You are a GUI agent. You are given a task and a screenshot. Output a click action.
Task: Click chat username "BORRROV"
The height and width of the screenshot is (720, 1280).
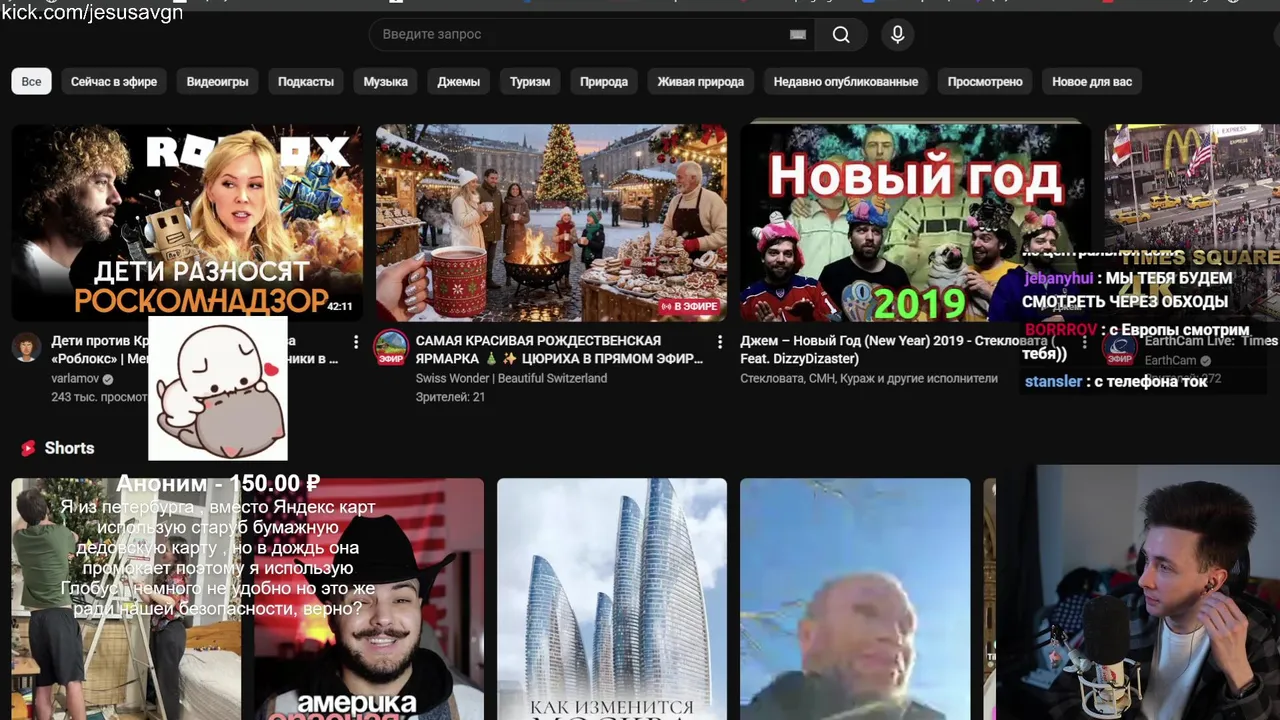pyautogui.click(x=1061, y=330)
